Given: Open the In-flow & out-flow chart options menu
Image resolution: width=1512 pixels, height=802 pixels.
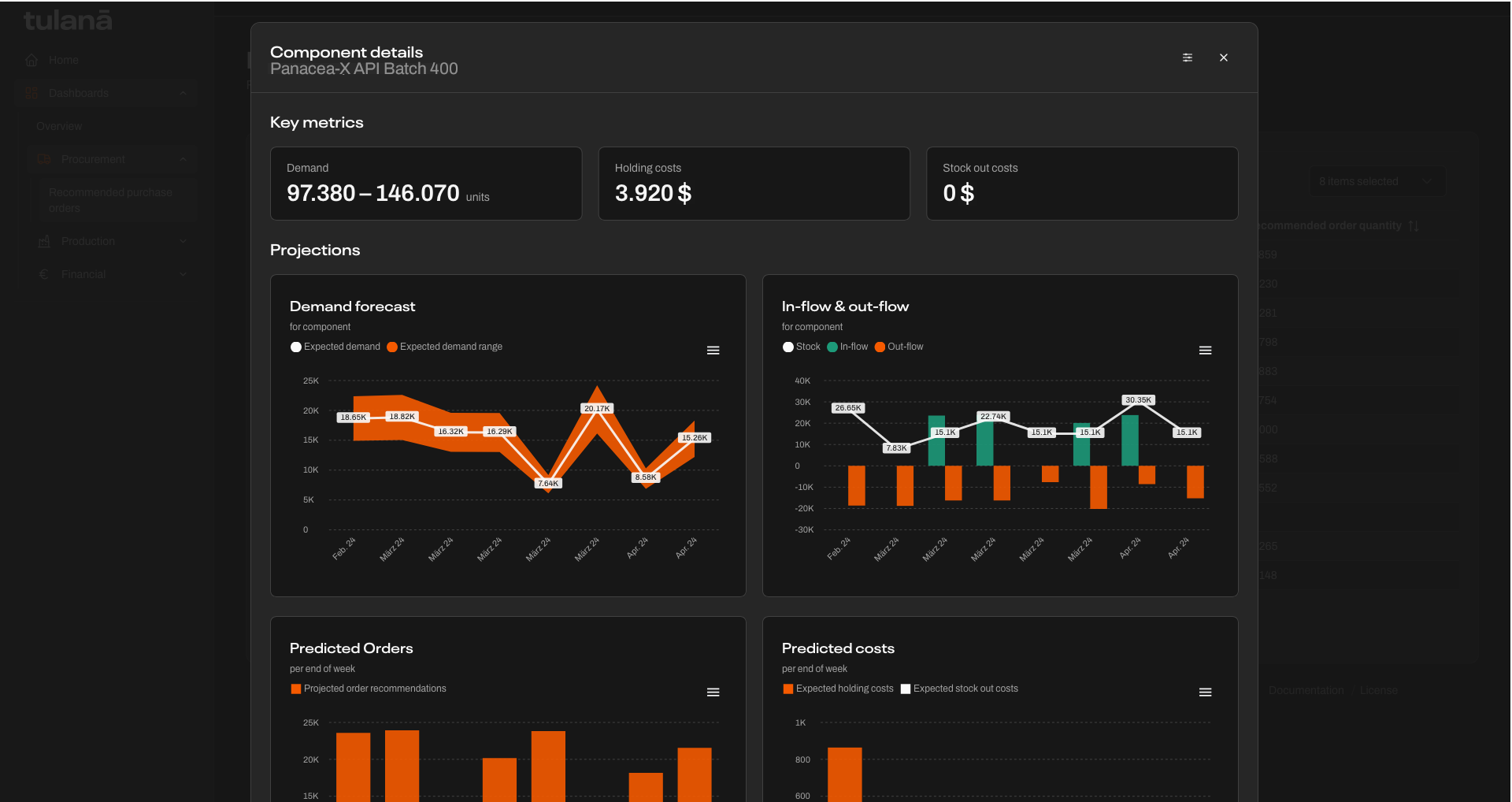Looking at the screenshot, I should tap(1206, 350).
